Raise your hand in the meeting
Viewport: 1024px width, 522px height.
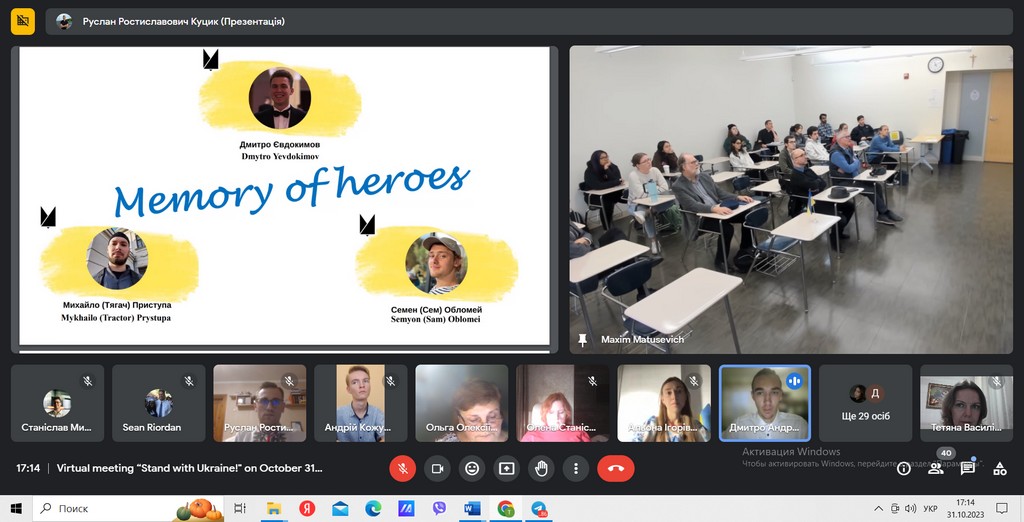[541, 468]
